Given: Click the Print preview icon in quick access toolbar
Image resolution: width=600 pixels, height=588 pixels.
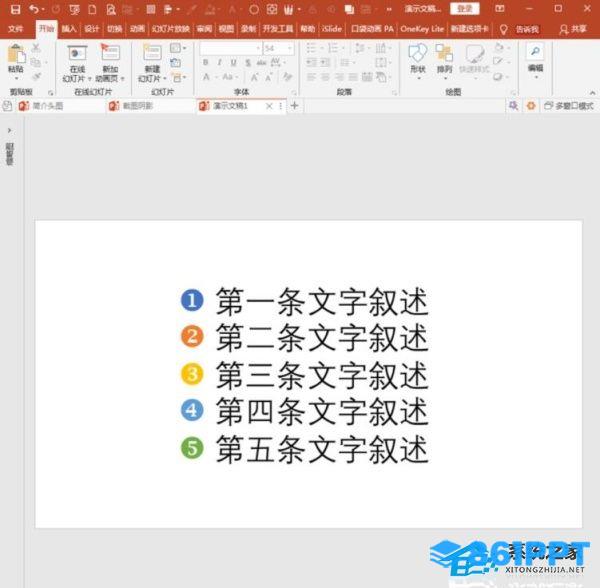Looking at the screenshot, I should click(x=111, y=9).
